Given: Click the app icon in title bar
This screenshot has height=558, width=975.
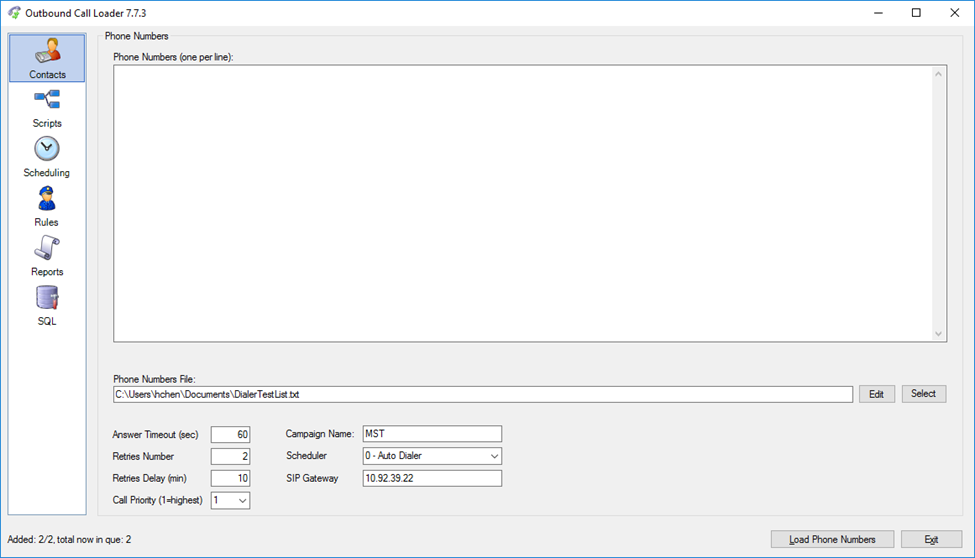Looking at the screenshot, I should [14, 13].
